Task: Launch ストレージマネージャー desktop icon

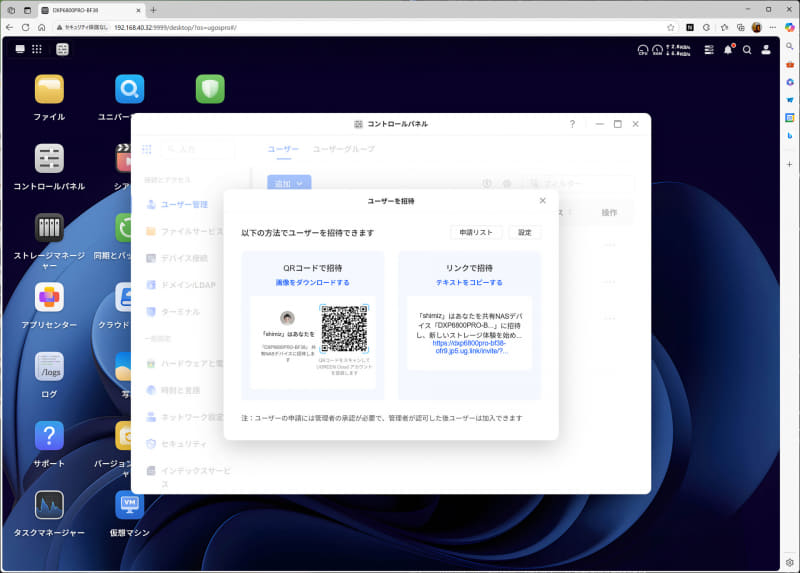Action: click(x=49, y=228)
